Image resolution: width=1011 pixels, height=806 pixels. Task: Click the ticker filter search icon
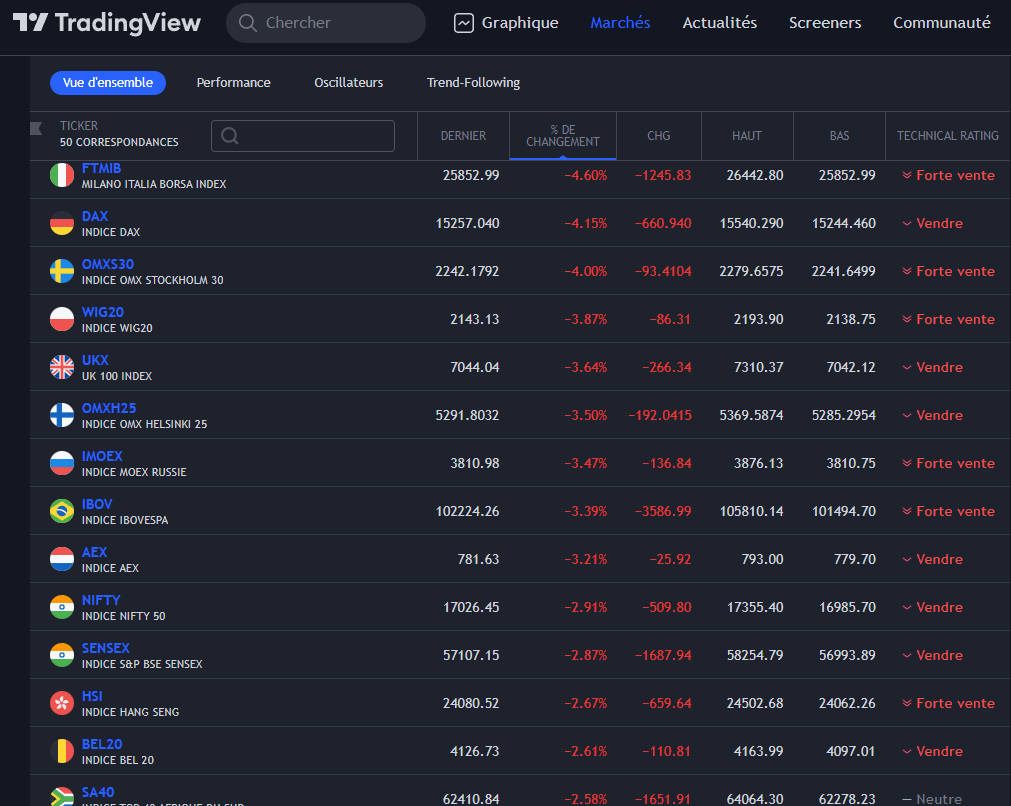pyautogui.click(x=230, y=135)
